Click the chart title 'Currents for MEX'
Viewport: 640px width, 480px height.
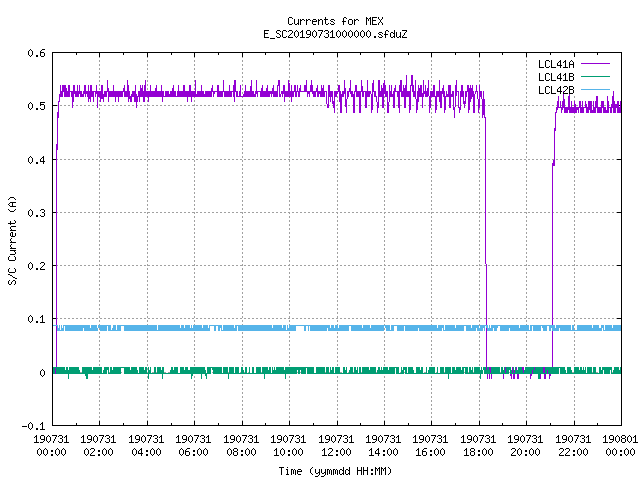tap(335, 21)
